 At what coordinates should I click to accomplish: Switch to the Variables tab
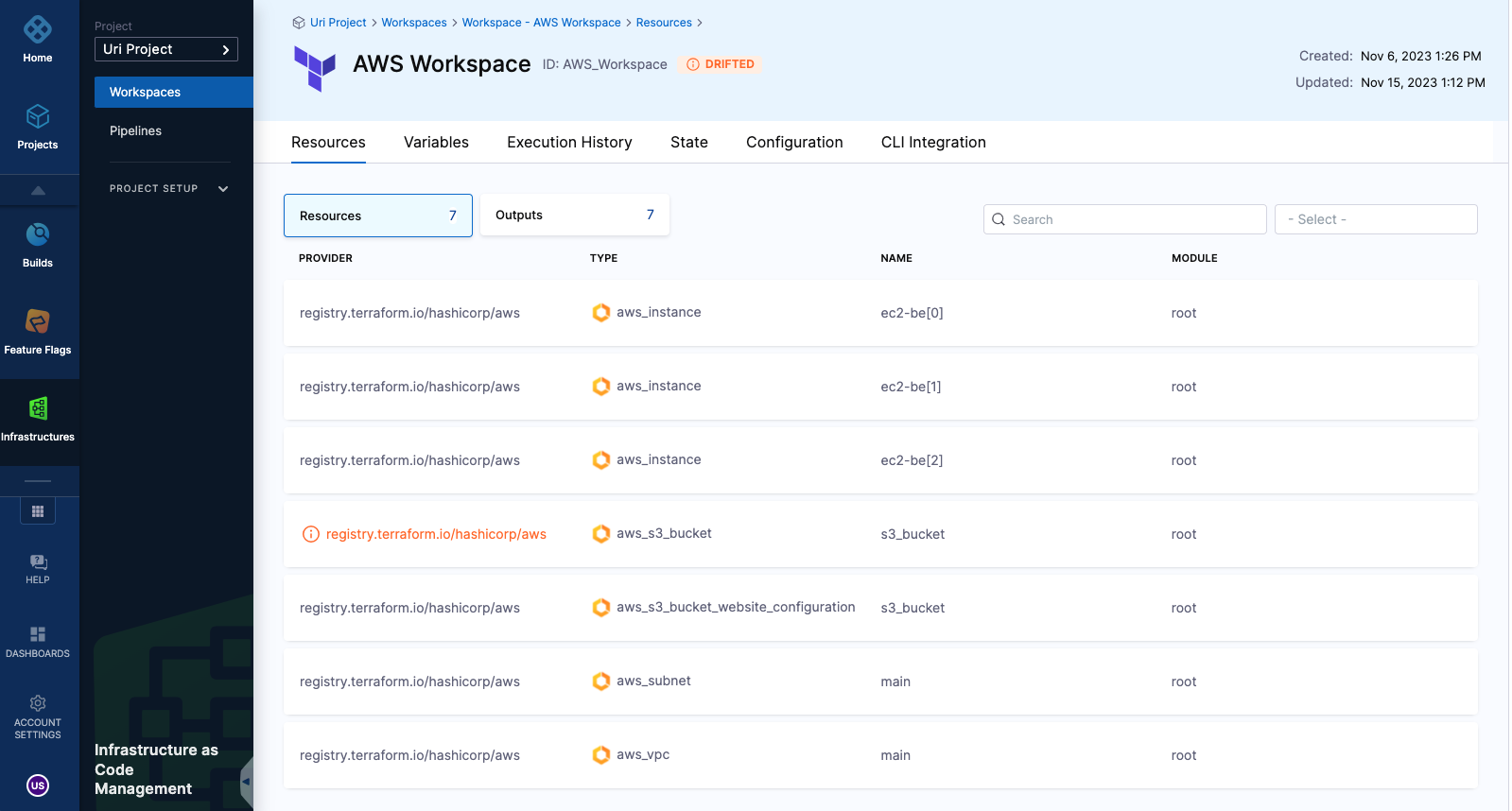click(x=436, y=143)
